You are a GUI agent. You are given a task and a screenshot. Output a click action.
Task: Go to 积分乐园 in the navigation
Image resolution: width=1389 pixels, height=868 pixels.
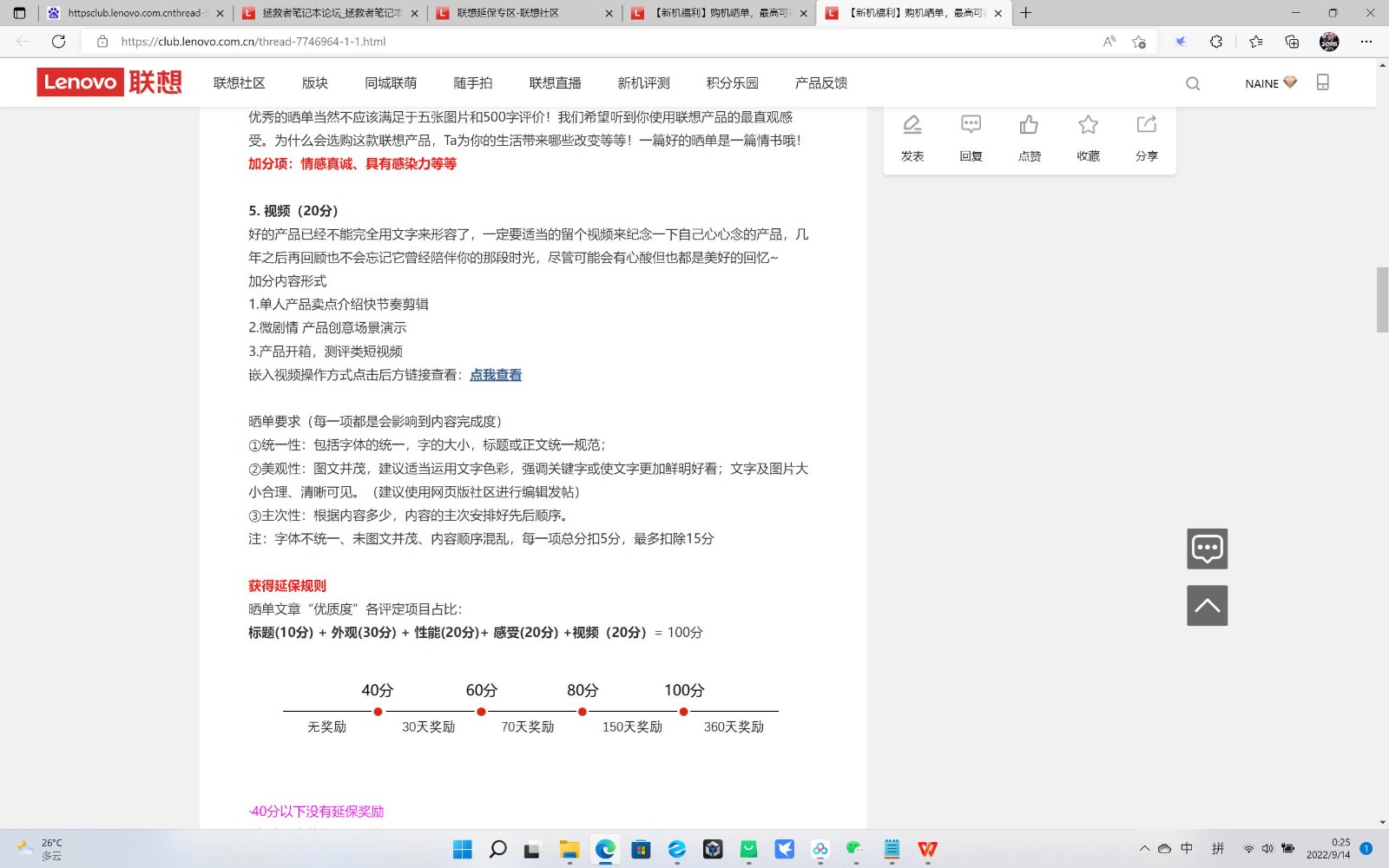point(733,83)
